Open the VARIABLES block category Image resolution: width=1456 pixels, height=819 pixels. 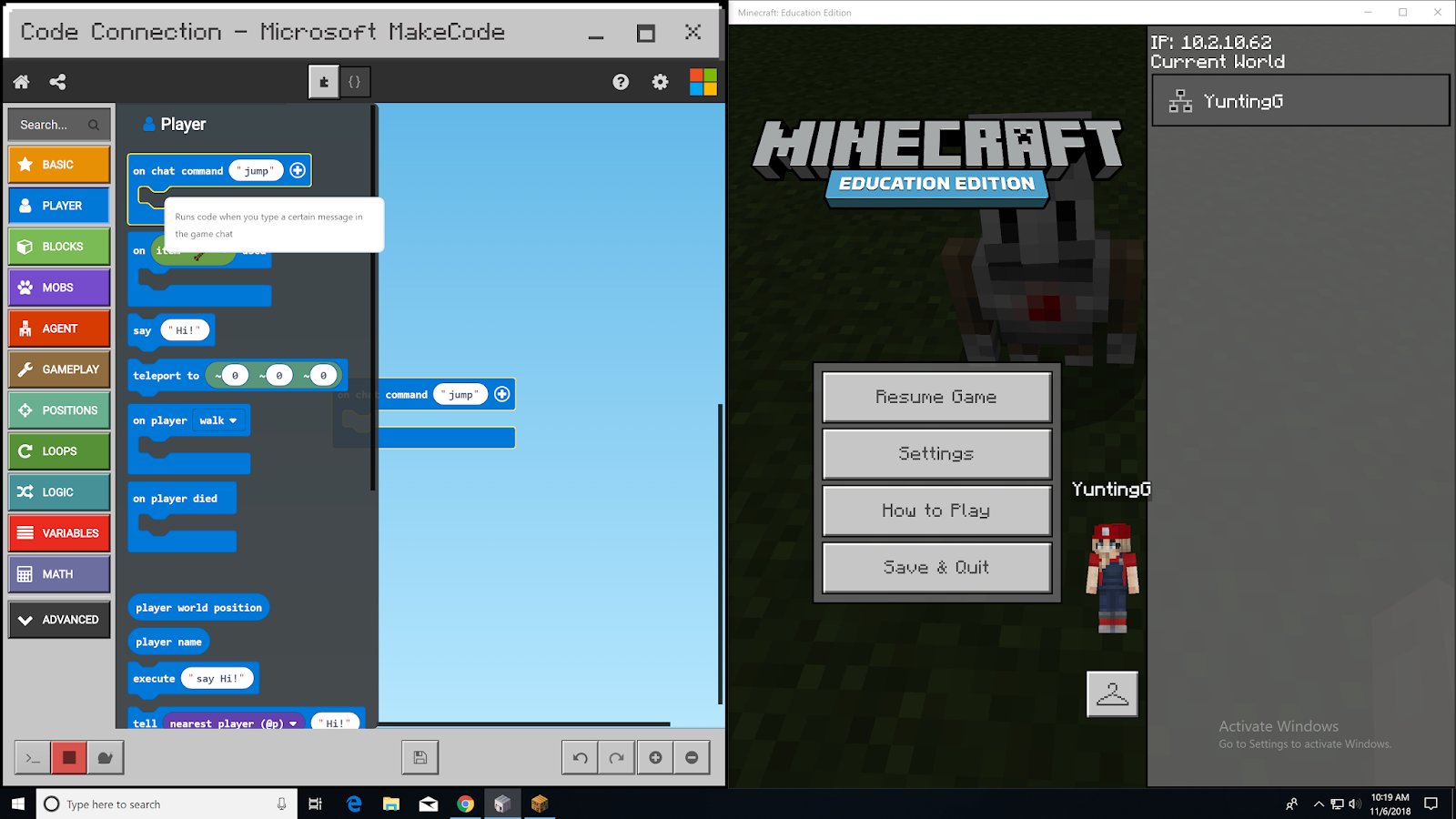click(58, 532)
